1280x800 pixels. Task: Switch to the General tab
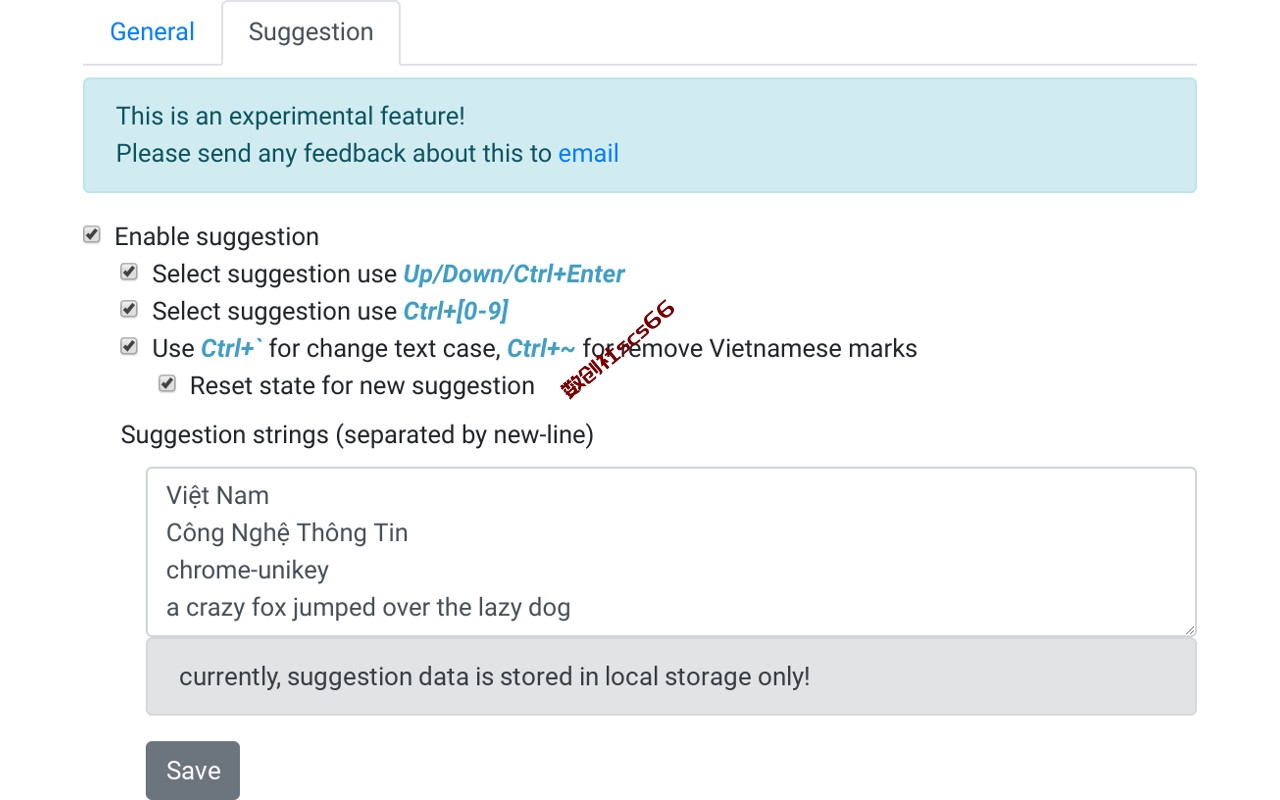coord(152,32)
